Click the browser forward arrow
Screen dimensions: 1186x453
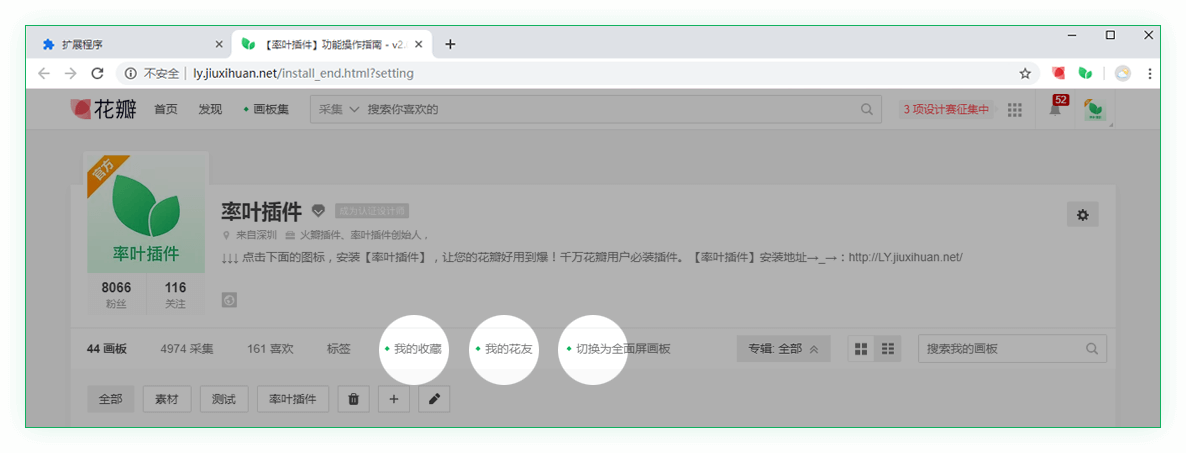pyautogui.click(x=70, y=73)
